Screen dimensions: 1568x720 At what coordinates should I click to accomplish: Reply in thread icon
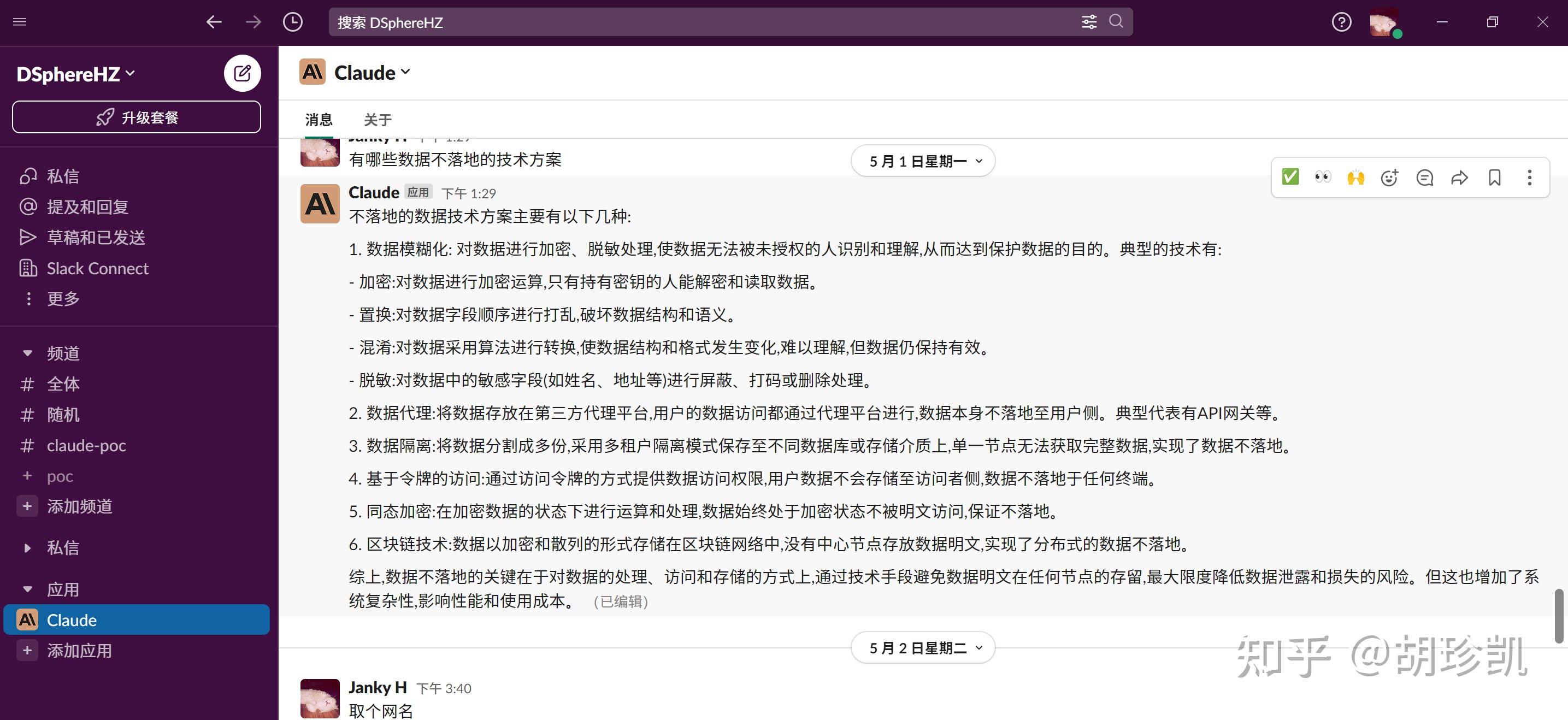(1425, 177)
